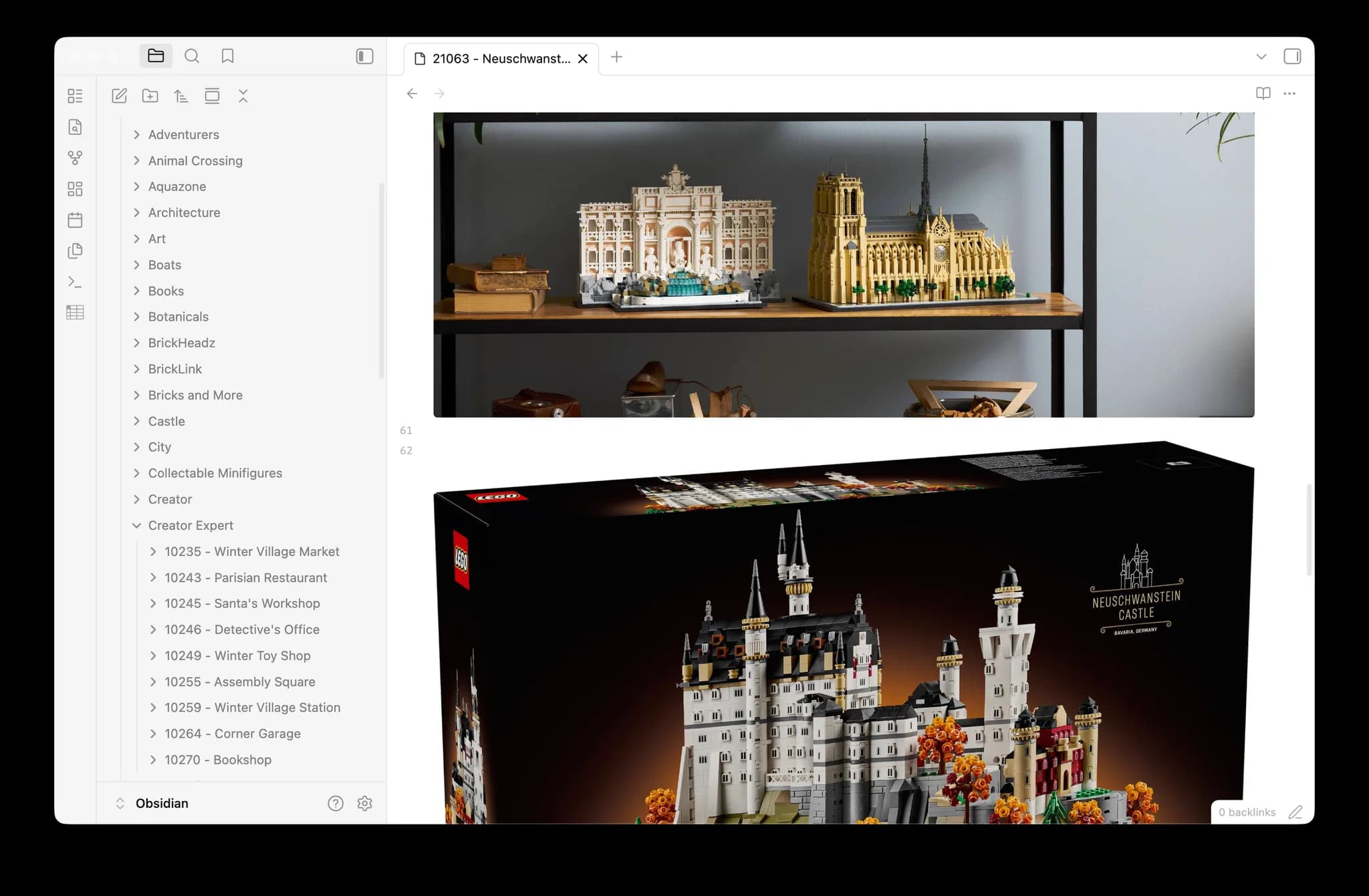Open the settings gear
This screenshot has width=1369, height=896.
[x=365, y=803]
